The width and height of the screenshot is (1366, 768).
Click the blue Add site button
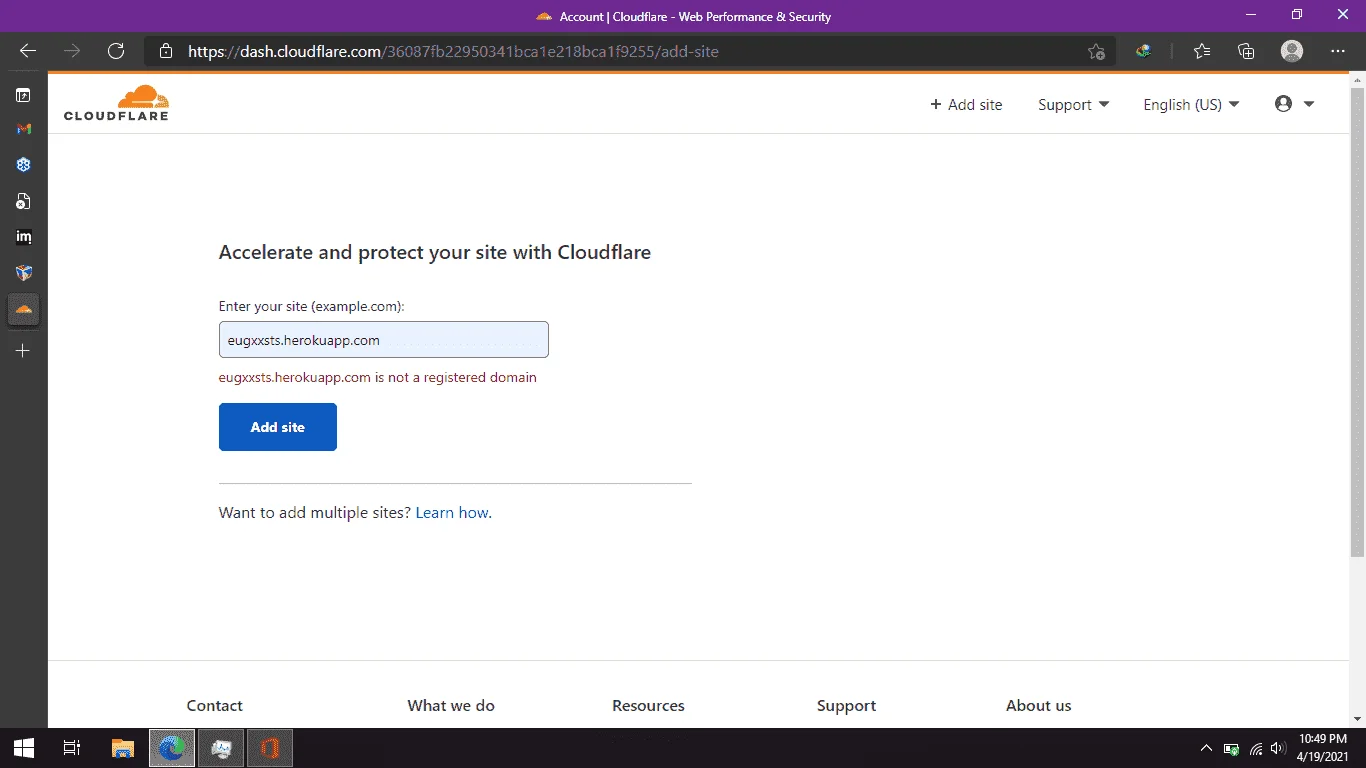[278, 427]
